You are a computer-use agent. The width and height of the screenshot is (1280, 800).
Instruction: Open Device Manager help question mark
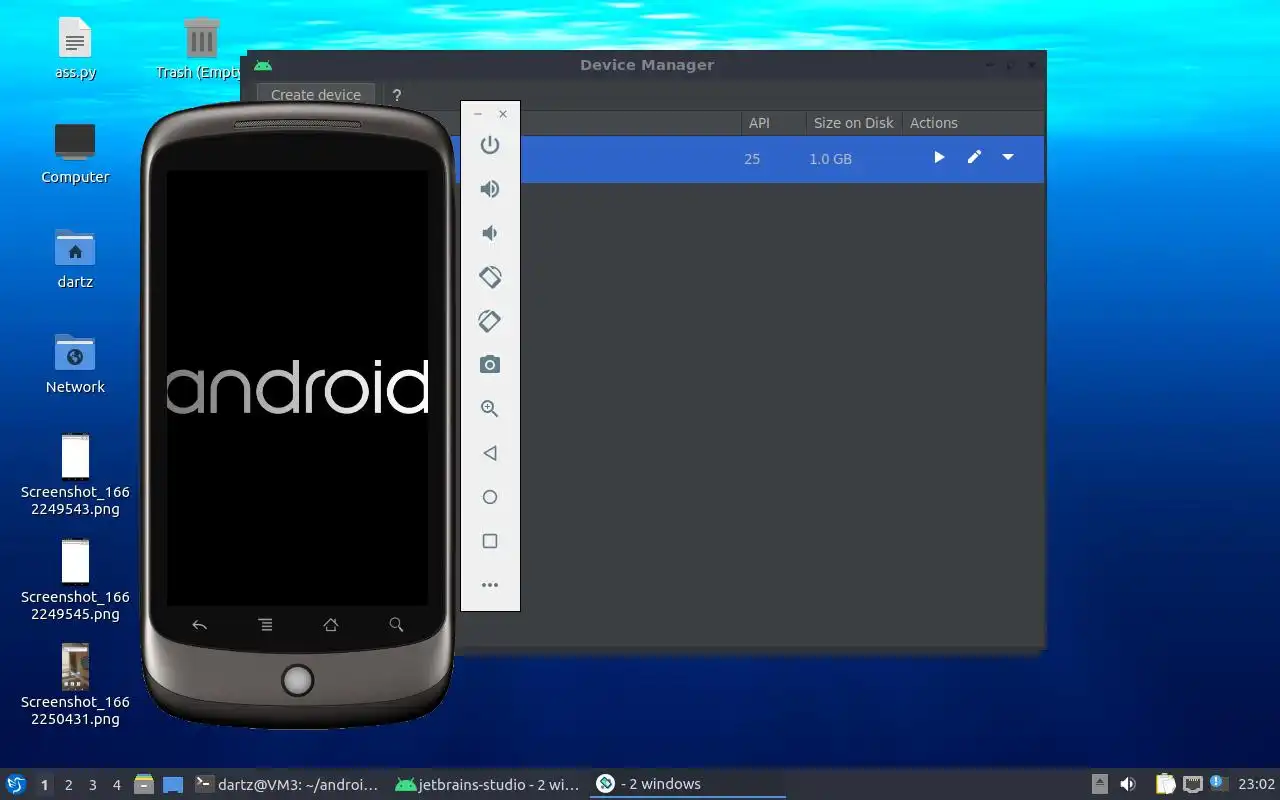click(397, 95)
